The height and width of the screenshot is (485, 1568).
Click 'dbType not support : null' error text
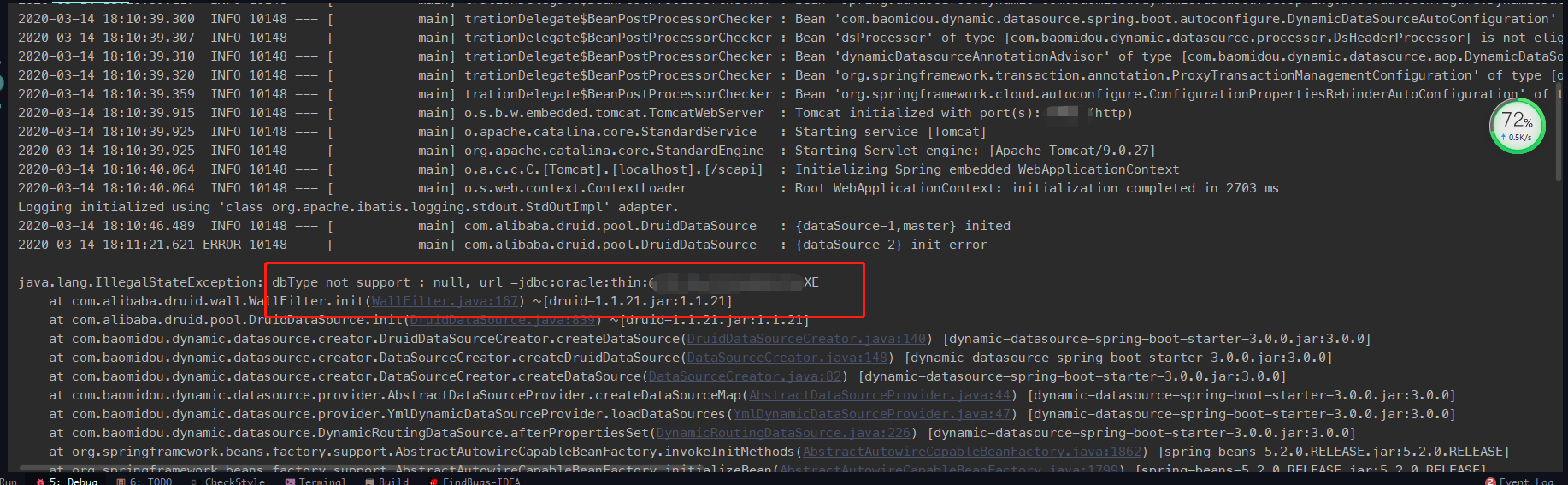click(368, 282)
